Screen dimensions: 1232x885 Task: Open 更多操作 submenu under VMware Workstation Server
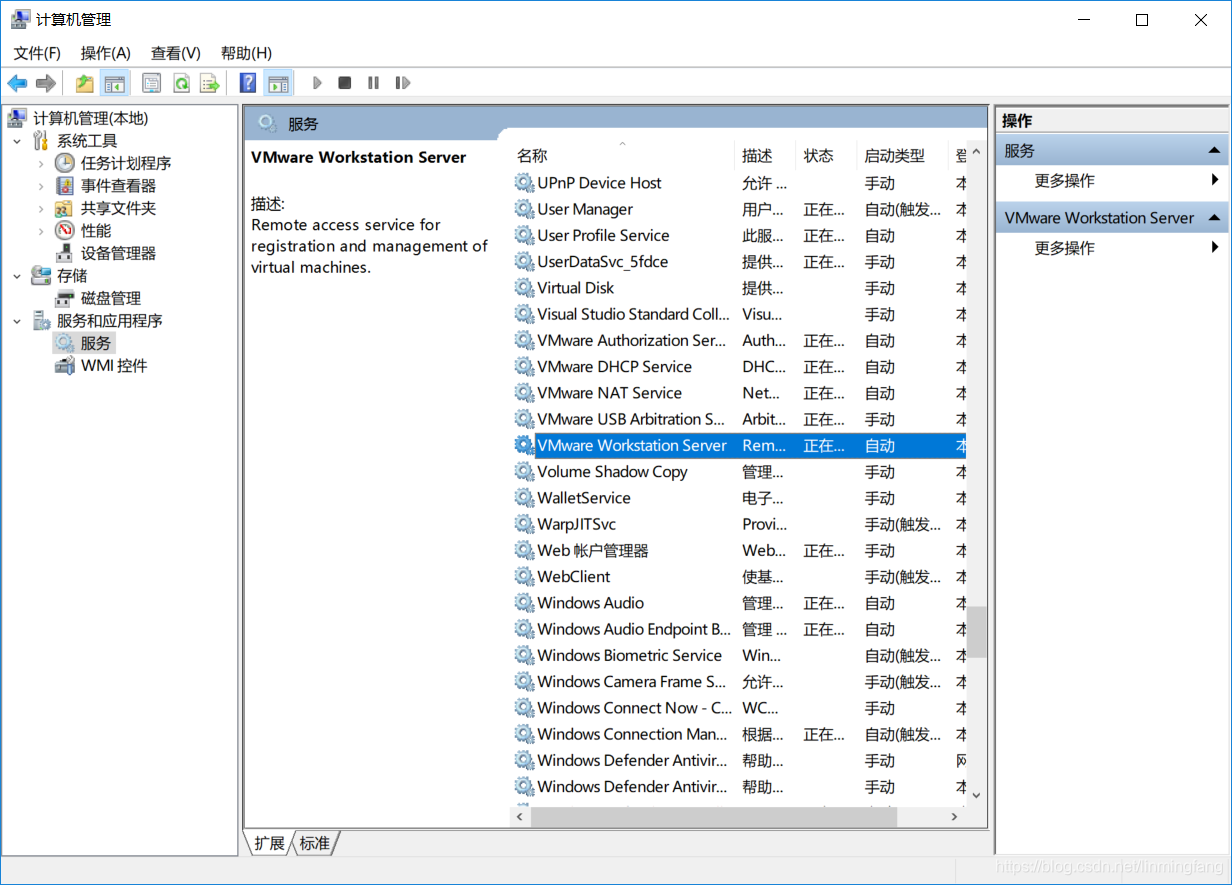[1111, 248]
